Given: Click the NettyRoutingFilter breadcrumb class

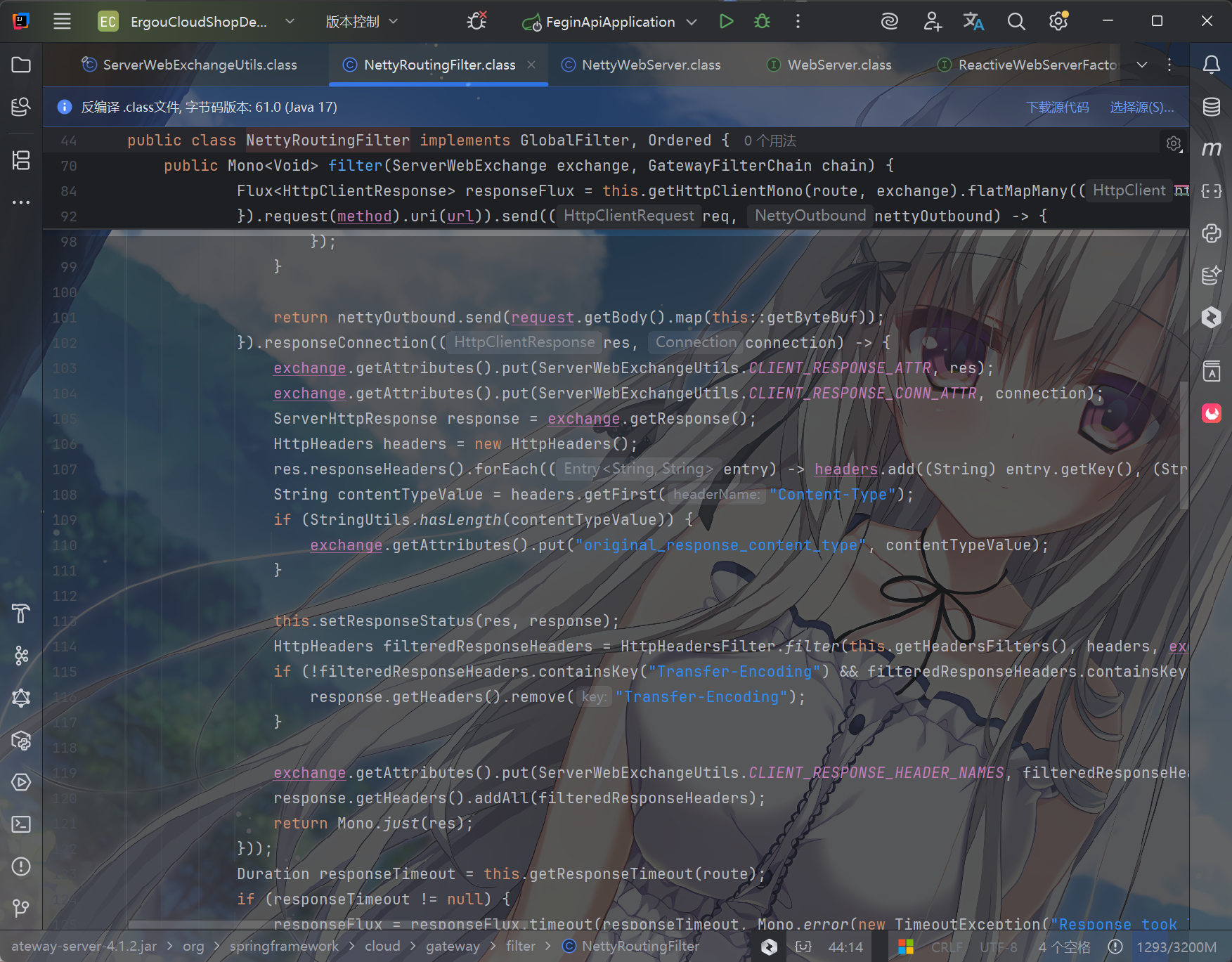Looking at the screenshot, I should [631, 947].
